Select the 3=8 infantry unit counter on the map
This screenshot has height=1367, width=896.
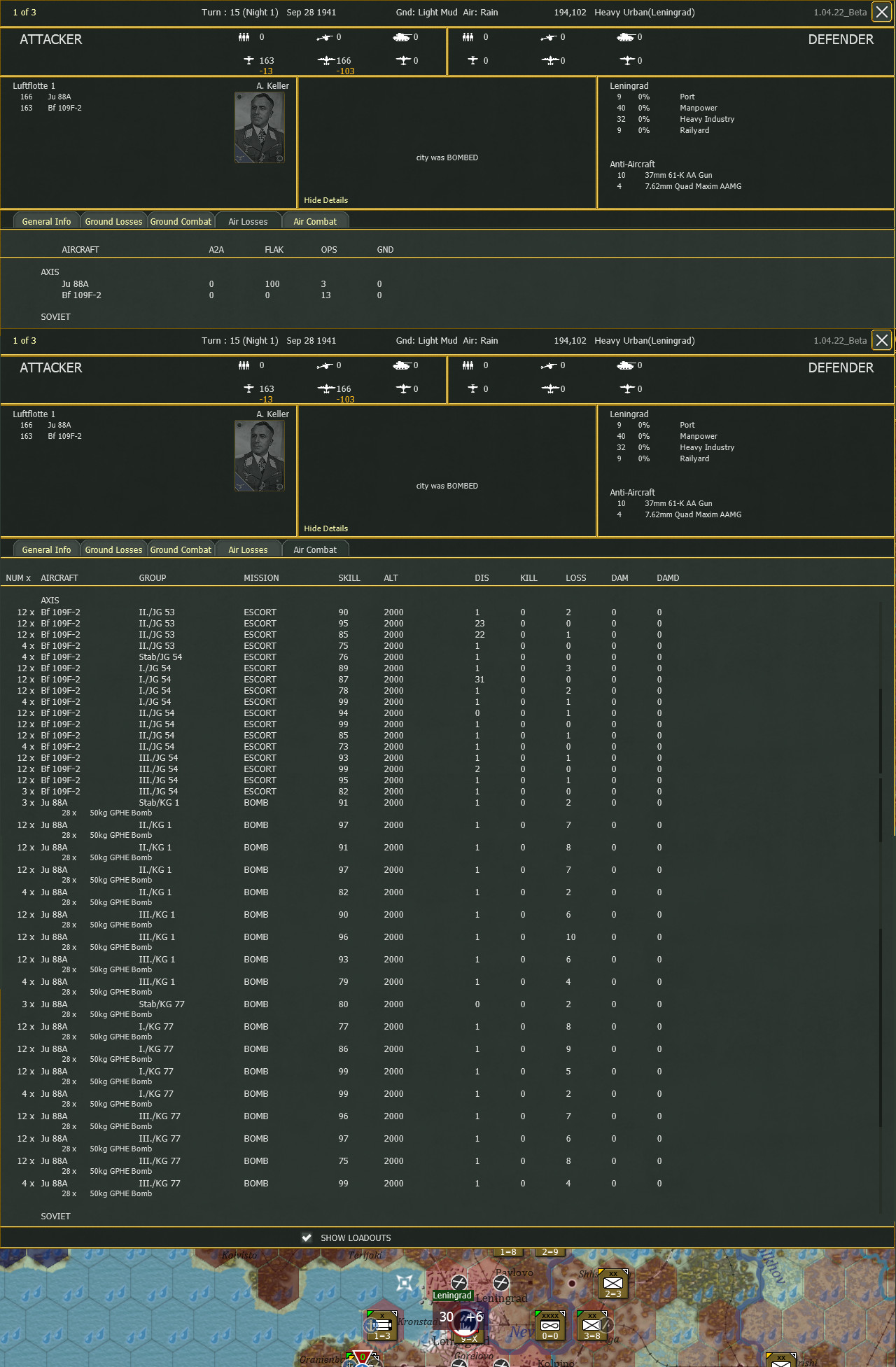coord(592,1325)
